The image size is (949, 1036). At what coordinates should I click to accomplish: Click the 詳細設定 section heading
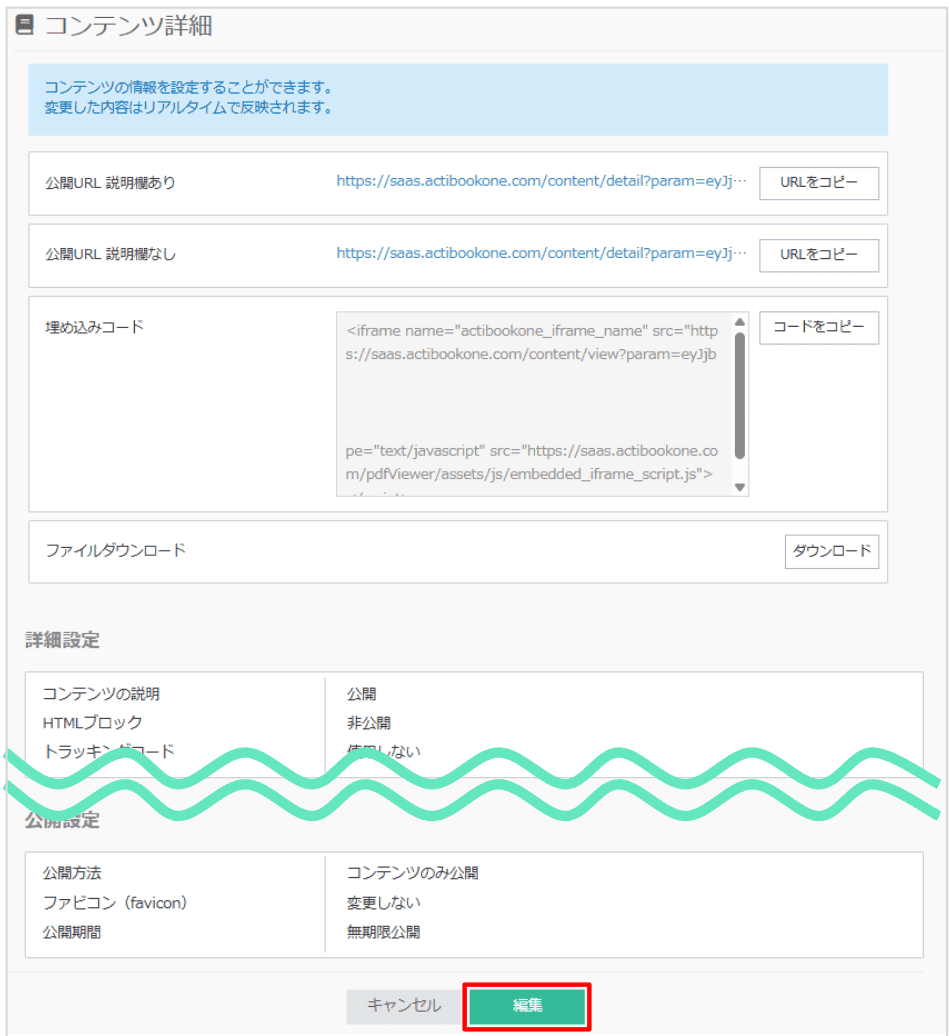(x=63, y=641)
